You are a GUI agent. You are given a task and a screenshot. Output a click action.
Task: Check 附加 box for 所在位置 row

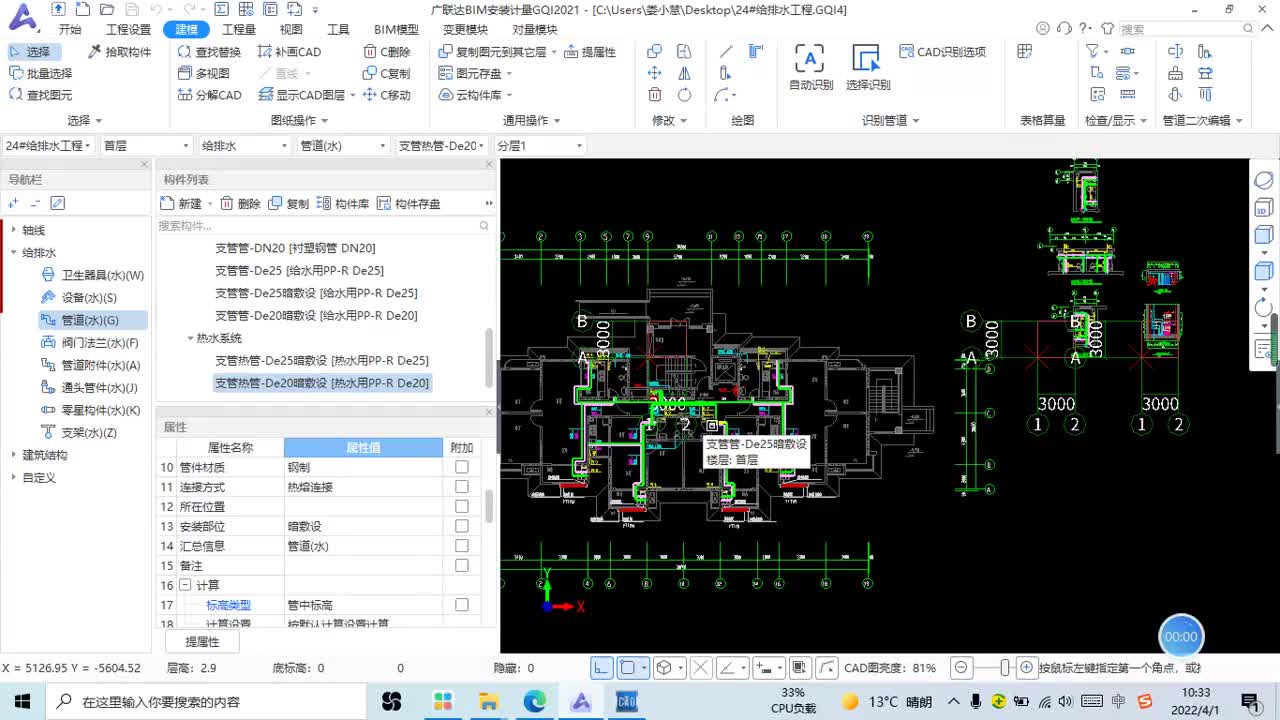click(461, 507)
